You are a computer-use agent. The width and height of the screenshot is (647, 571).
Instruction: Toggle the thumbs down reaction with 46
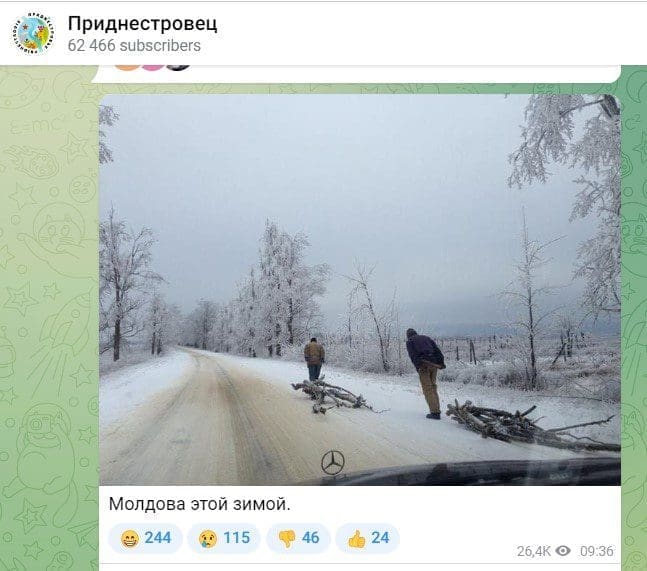298,538
